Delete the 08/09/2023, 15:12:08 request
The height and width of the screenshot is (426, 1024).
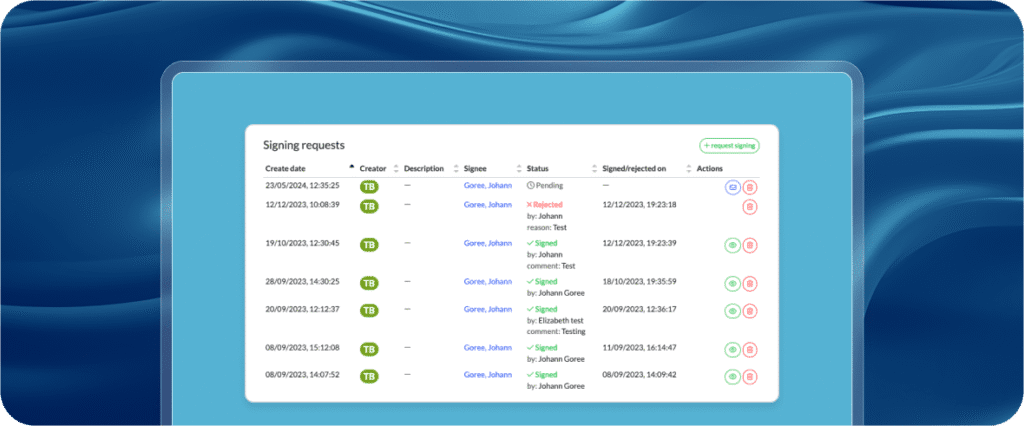(x=750, y=350)
